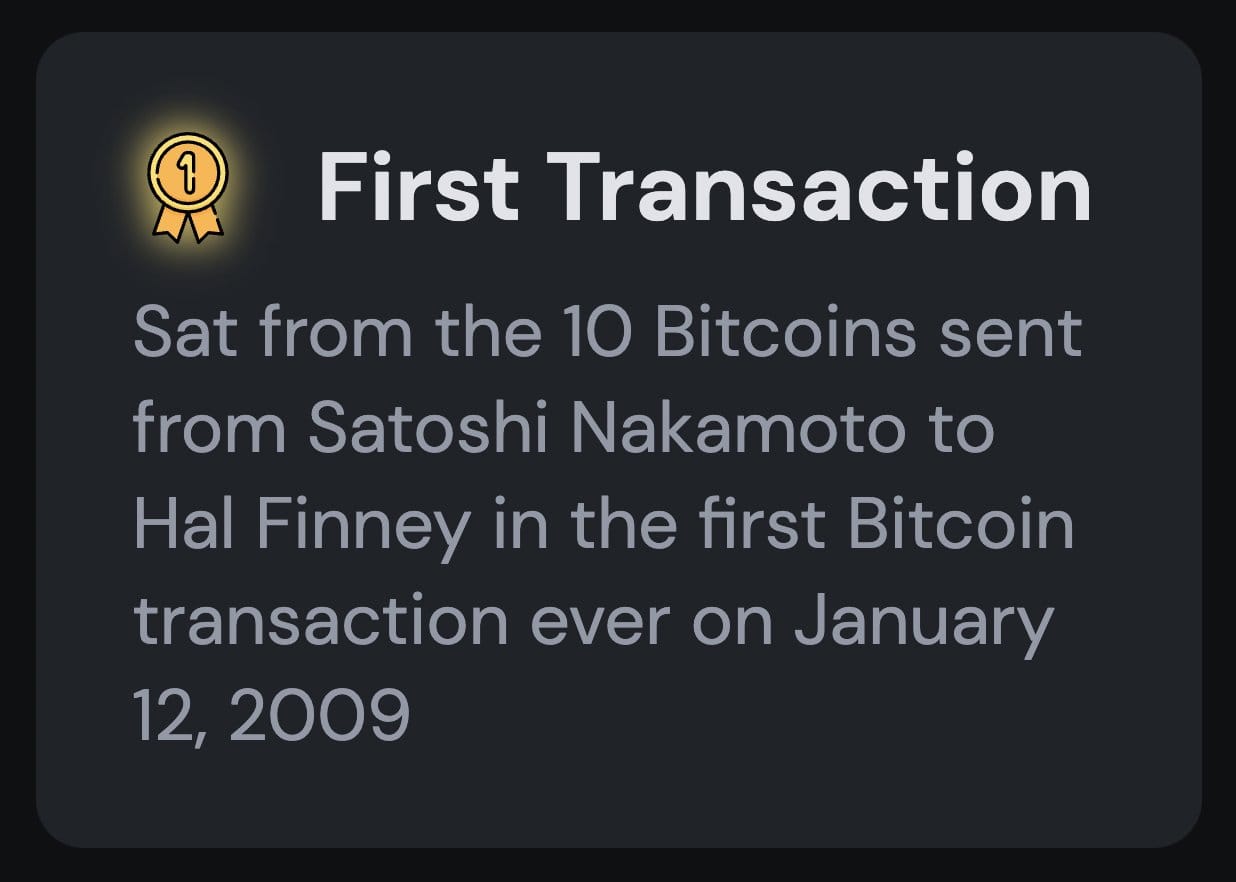Click the medal's ribbon tails
The width and height of the screenshot is (1236, 882).
pyautogui.click(x=187, y=223)
